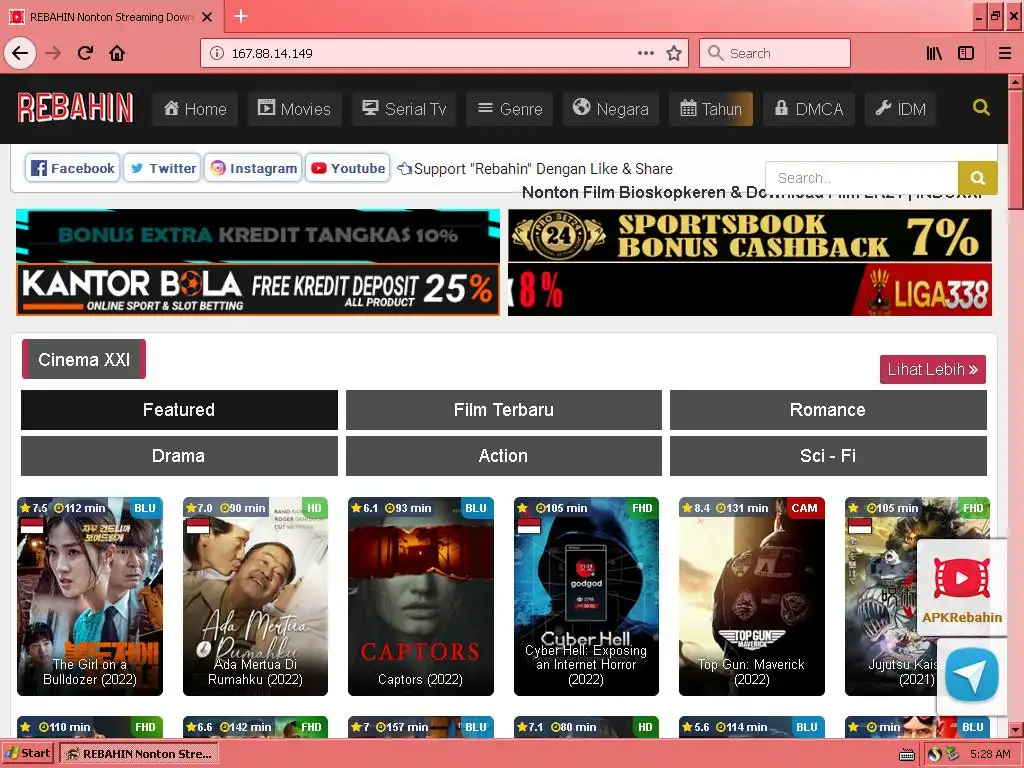The height and width of the screenshot is (768, 1024).
Task: Switch to the Film Terbaru tab
Action: coord(504,409)
